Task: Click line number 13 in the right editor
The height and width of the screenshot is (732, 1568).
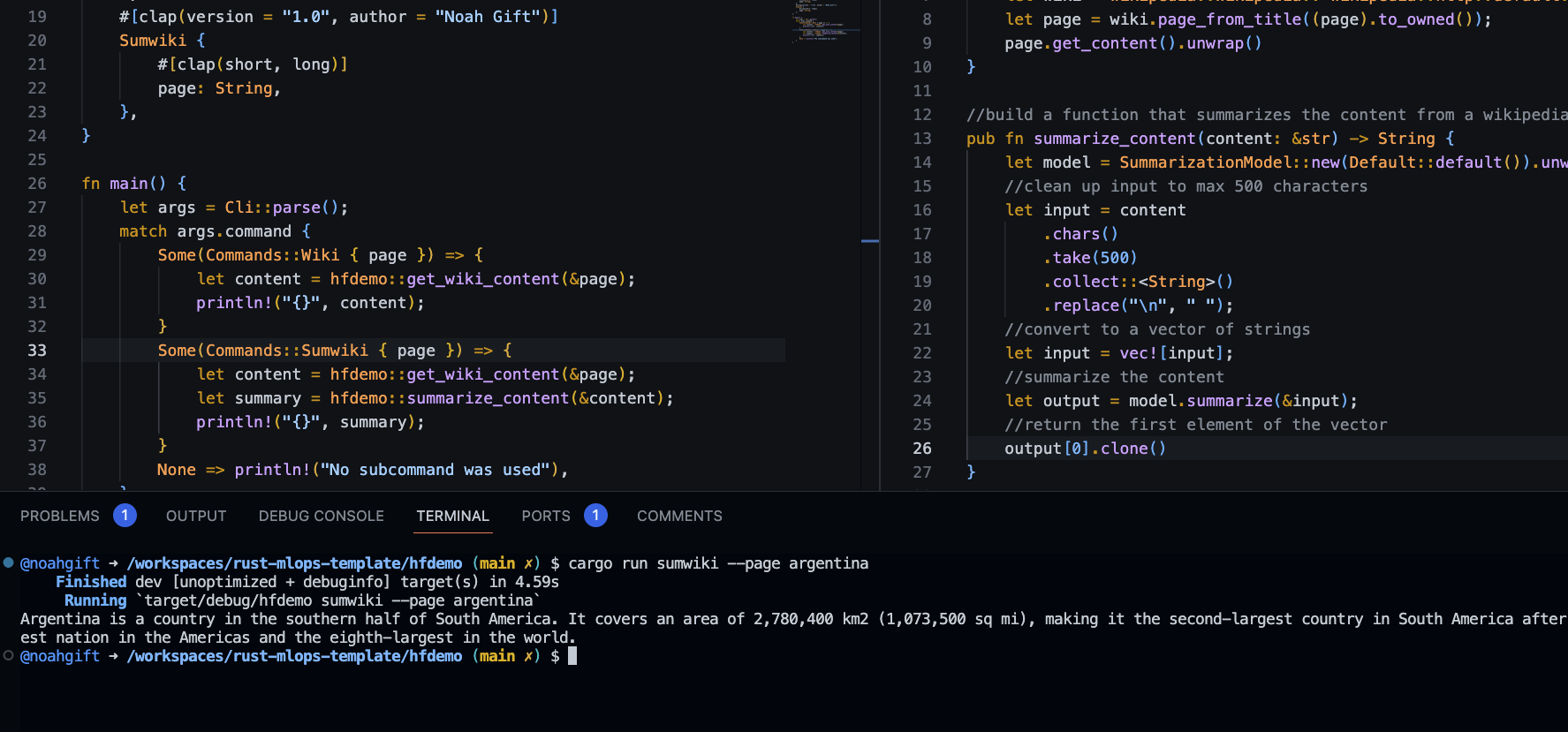Action: [922, 138]
